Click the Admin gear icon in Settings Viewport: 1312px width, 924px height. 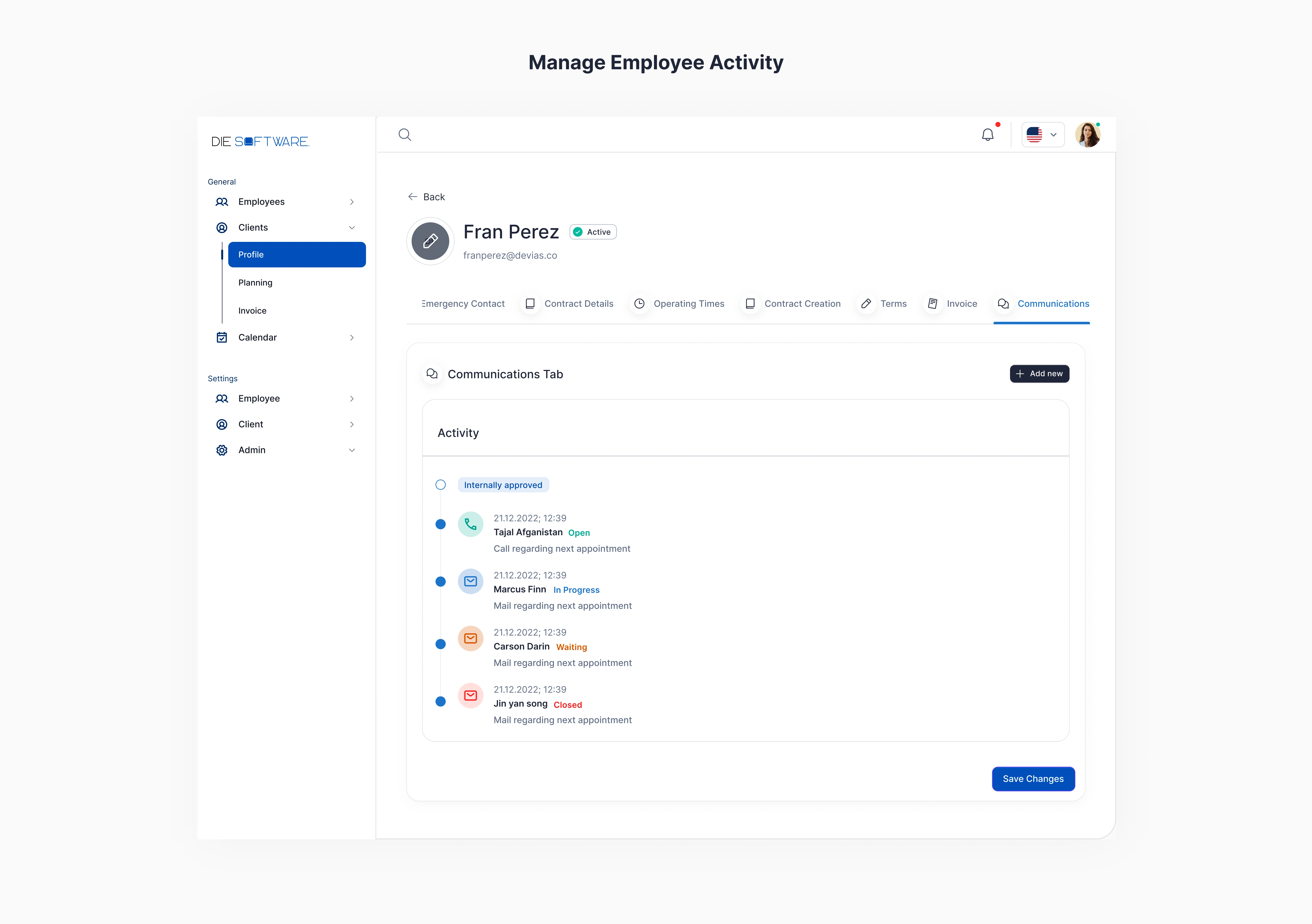pos(222,450)
